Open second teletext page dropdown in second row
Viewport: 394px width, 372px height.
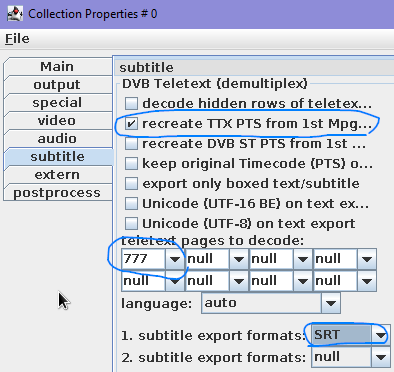click(x=238, y=281)
